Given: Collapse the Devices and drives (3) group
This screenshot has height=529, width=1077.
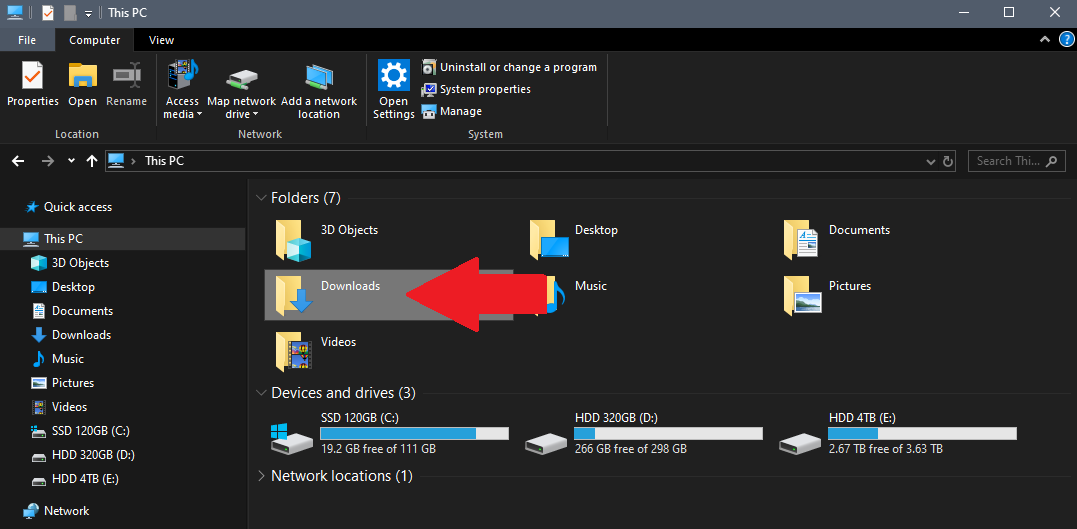Looking at the screenshot, I should 261,394.
